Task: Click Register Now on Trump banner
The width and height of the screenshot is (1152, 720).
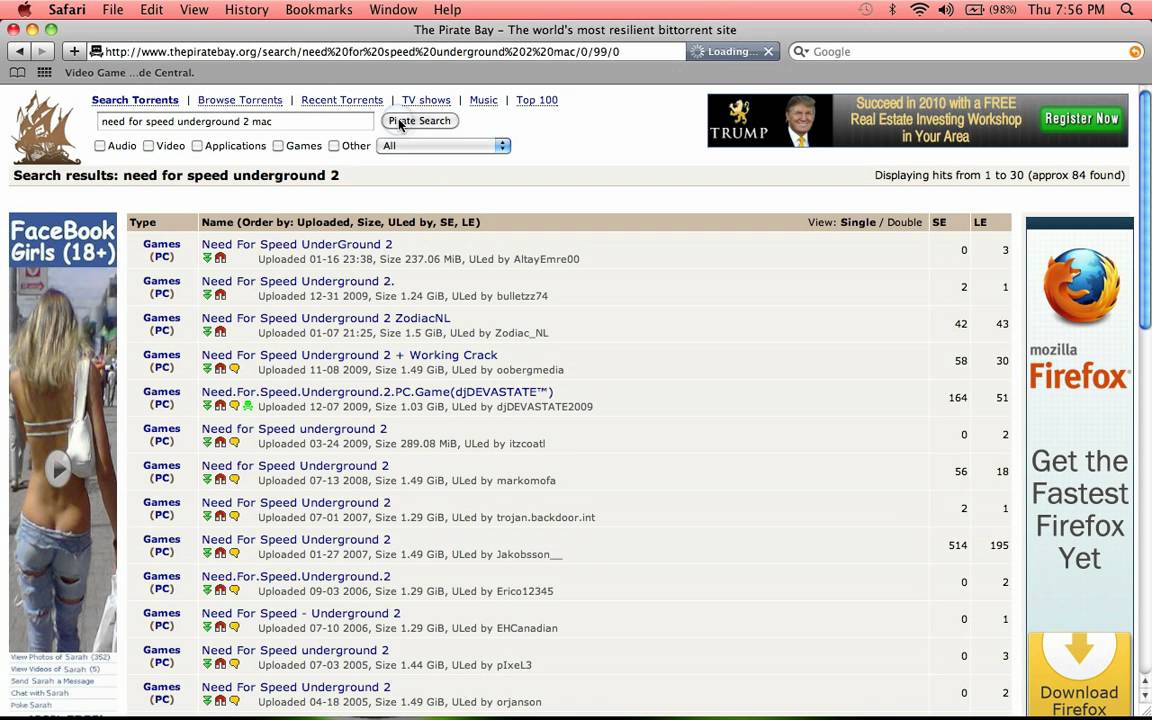Action: click(x=1081, y=118)
